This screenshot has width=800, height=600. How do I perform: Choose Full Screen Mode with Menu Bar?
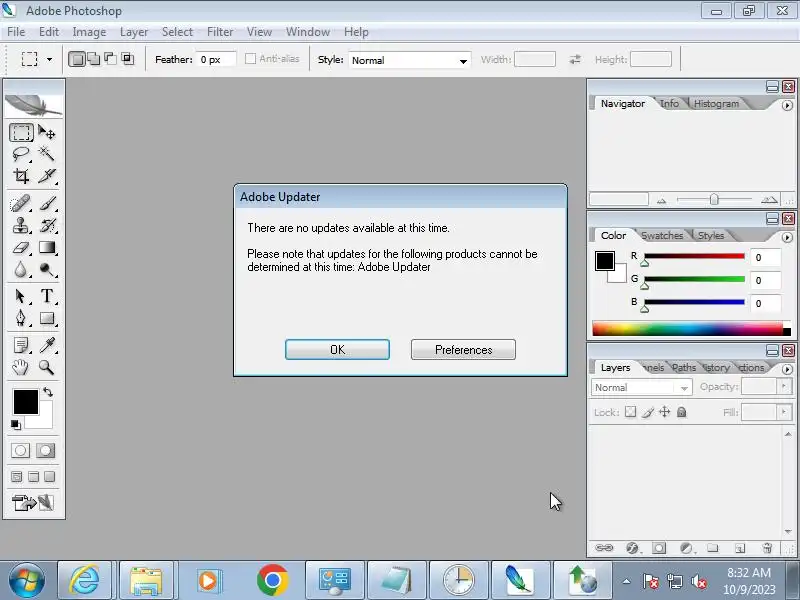pos(34,477)
